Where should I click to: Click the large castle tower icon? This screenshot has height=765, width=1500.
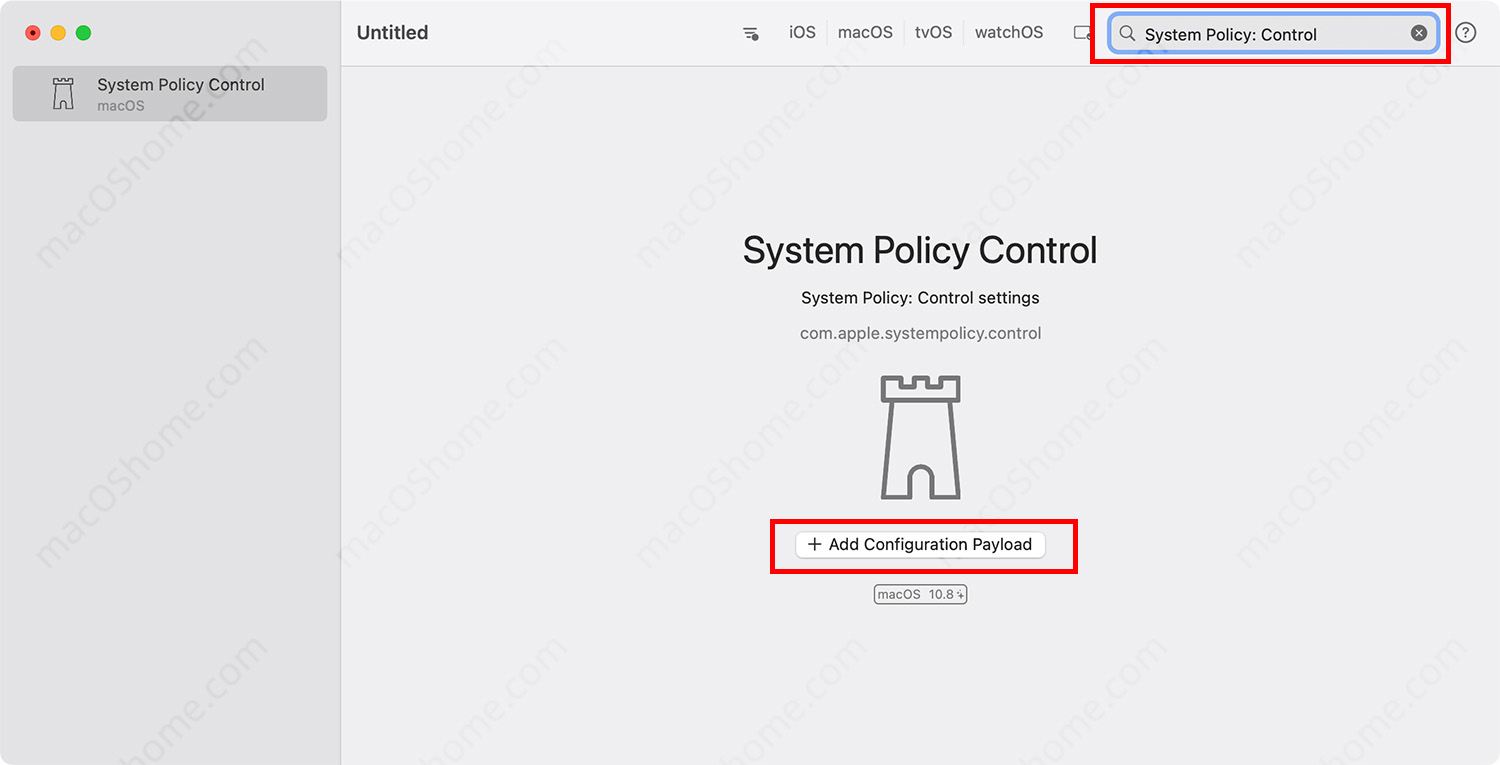(920, 437)
